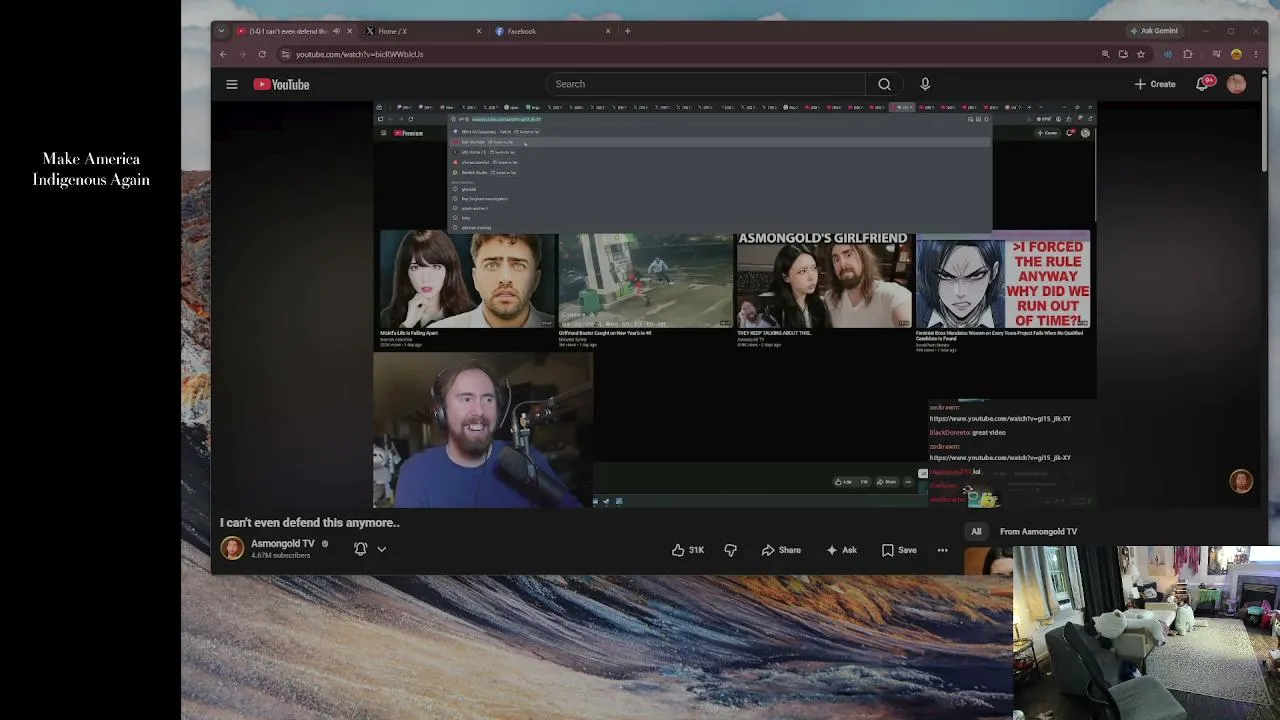Open the Asmongold TV channel avatar
The height and width of the screenshot is (720, 1280).
click(x=232, y=548)
